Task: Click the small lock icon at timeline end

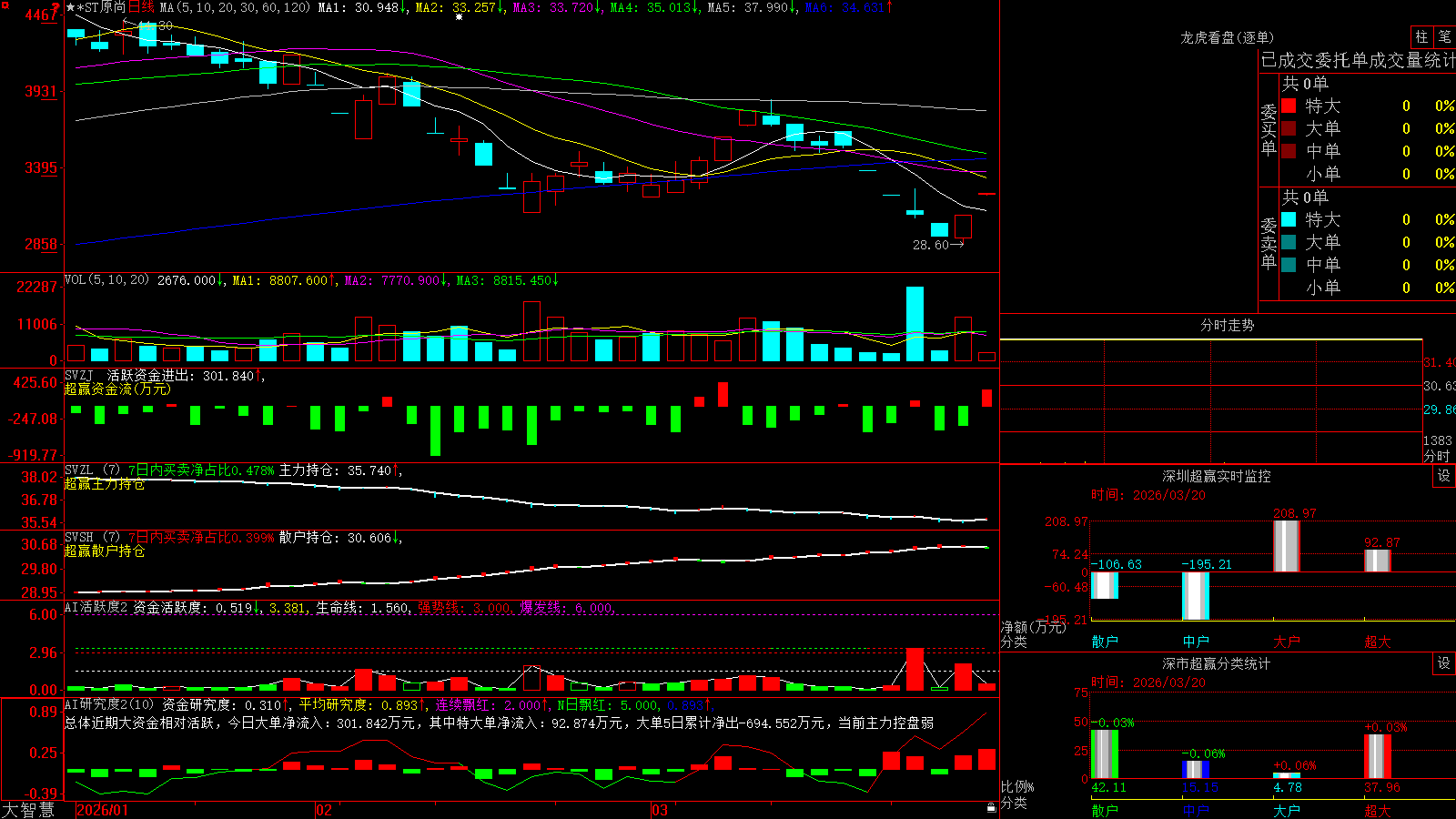Action: click(x=991, y=808)
